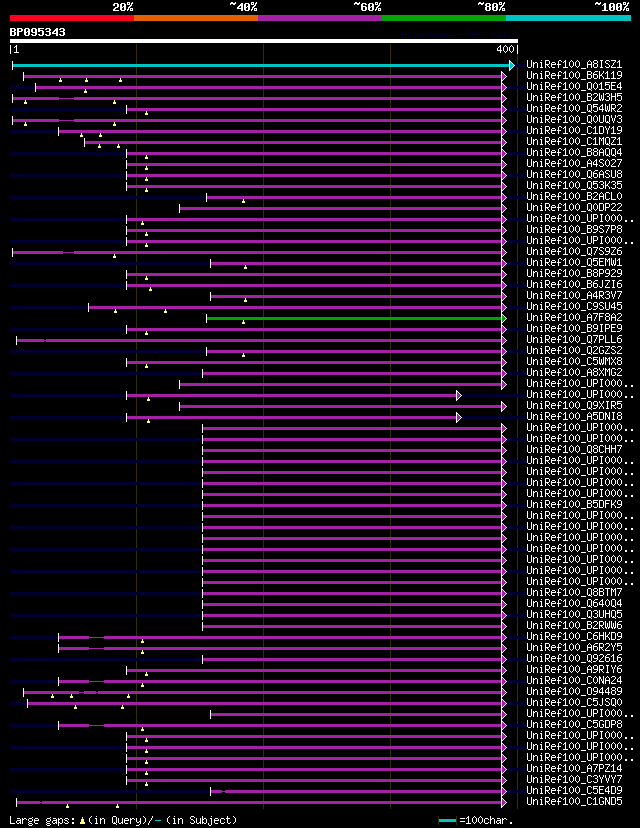This screenshot has width=640, height=828.
Task: Click hit name UniRef100_Q0DP22
Action: 574,208
